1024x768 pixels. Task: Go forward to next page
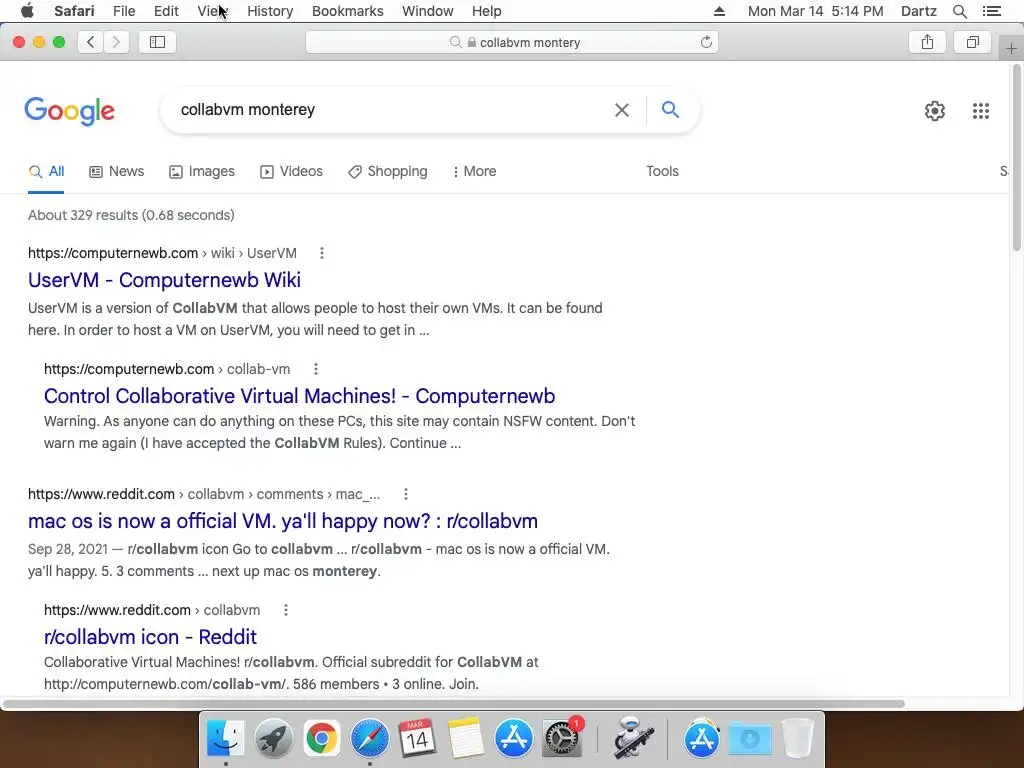116,42
